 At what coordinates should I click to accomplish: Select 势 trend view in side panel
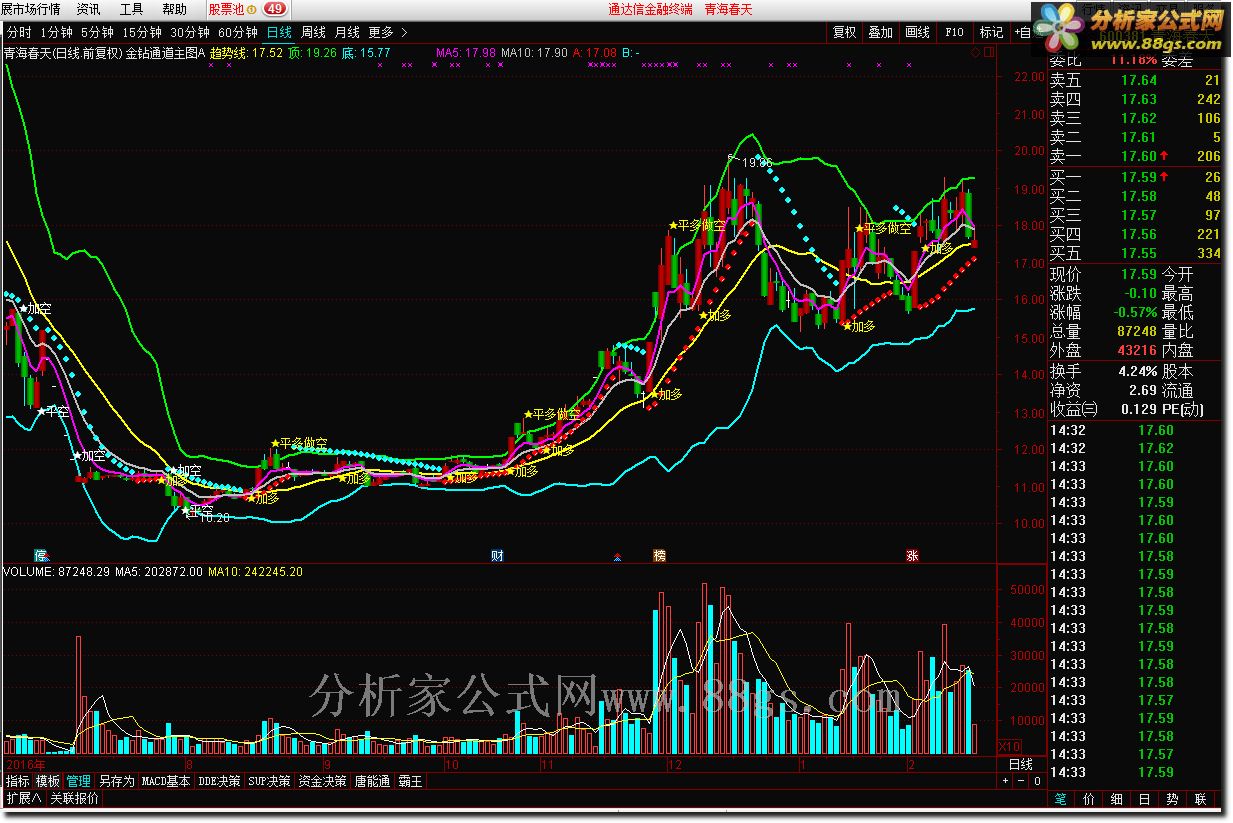1173,799
